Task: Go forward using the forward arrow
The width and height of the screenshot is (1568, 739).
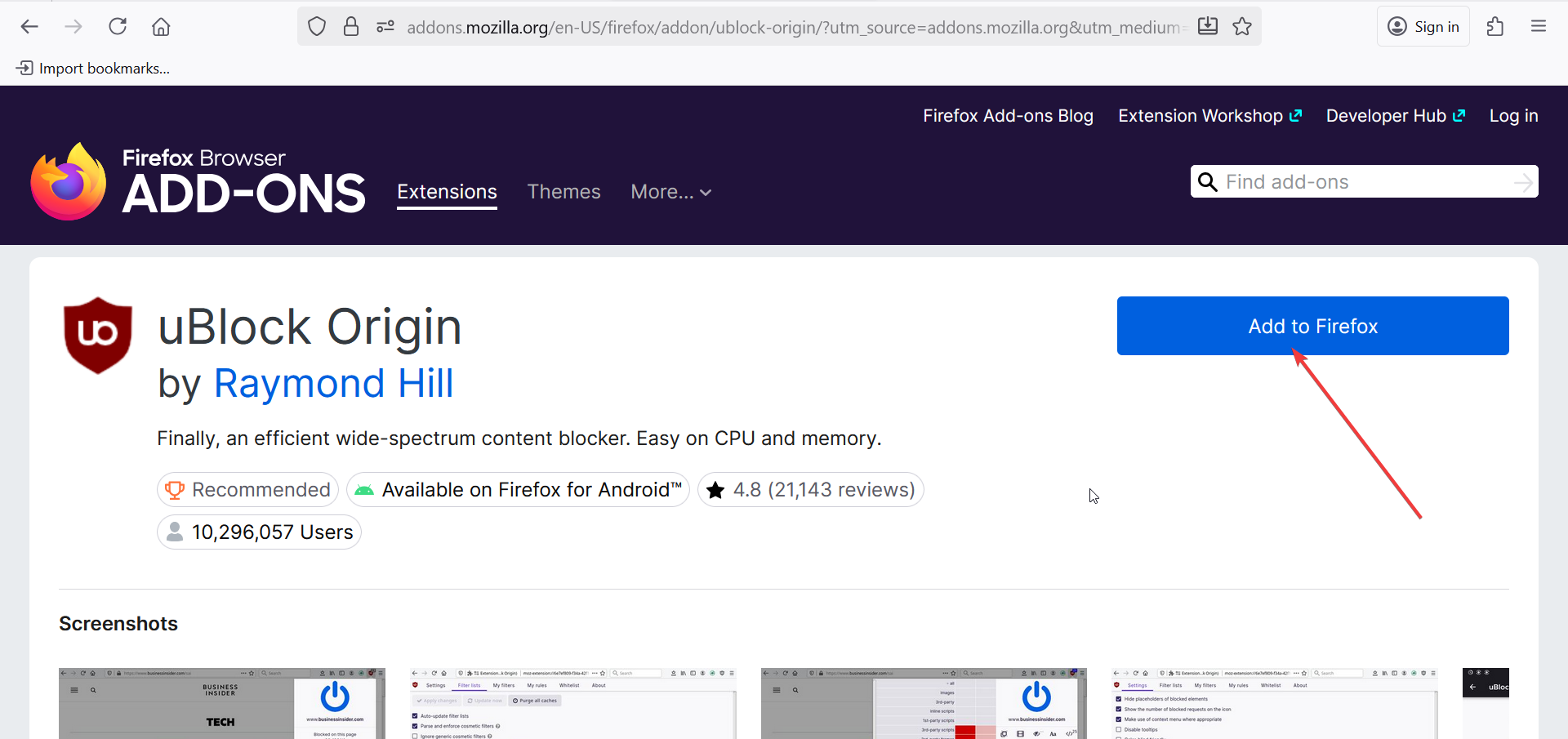Action: (73, 27)
